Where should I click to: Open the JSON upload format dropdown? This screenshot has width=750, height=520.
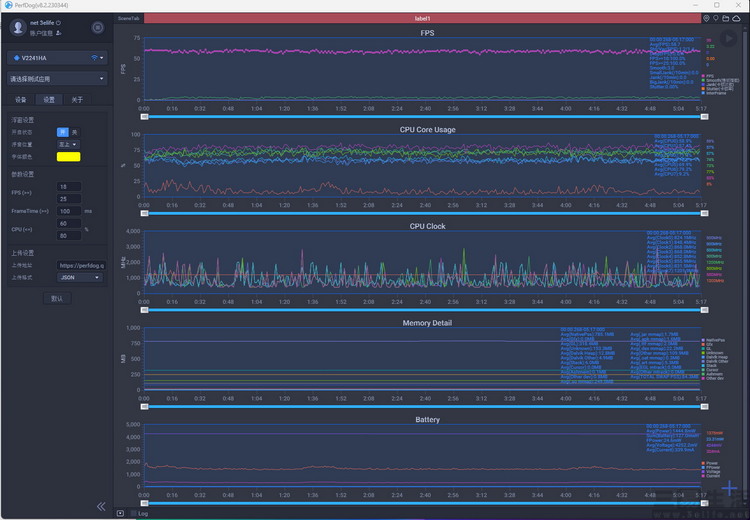(x=79, y=277)
